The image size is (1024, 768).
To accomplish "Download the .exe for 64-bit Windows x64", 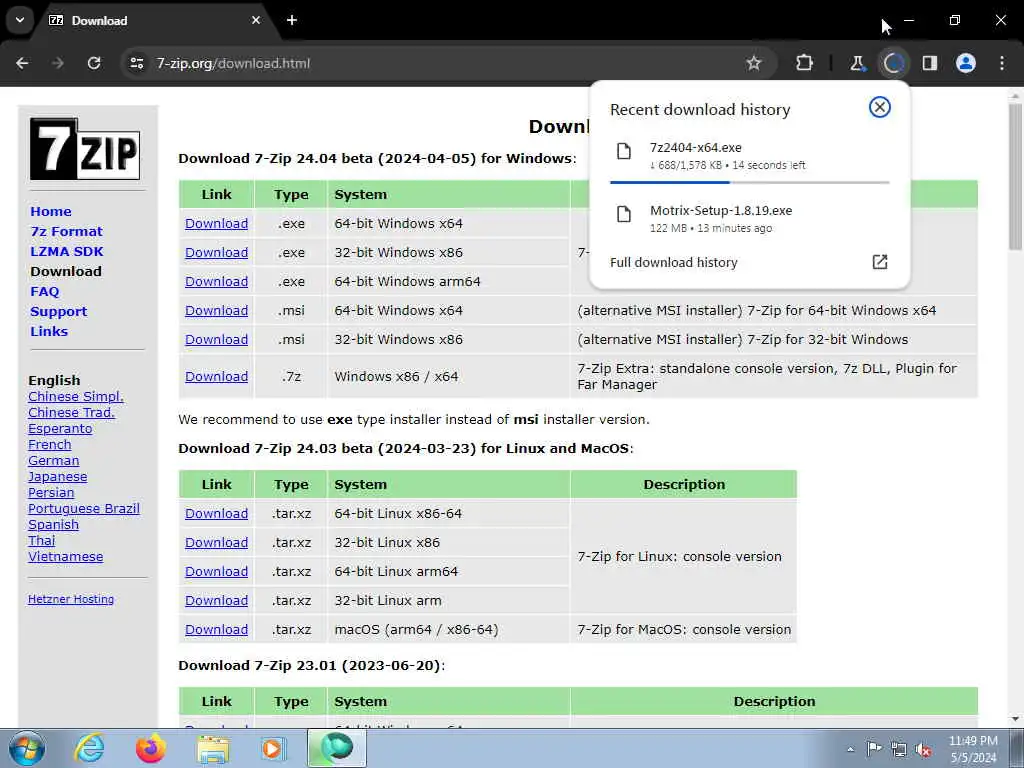I will [x=216, y=223].
